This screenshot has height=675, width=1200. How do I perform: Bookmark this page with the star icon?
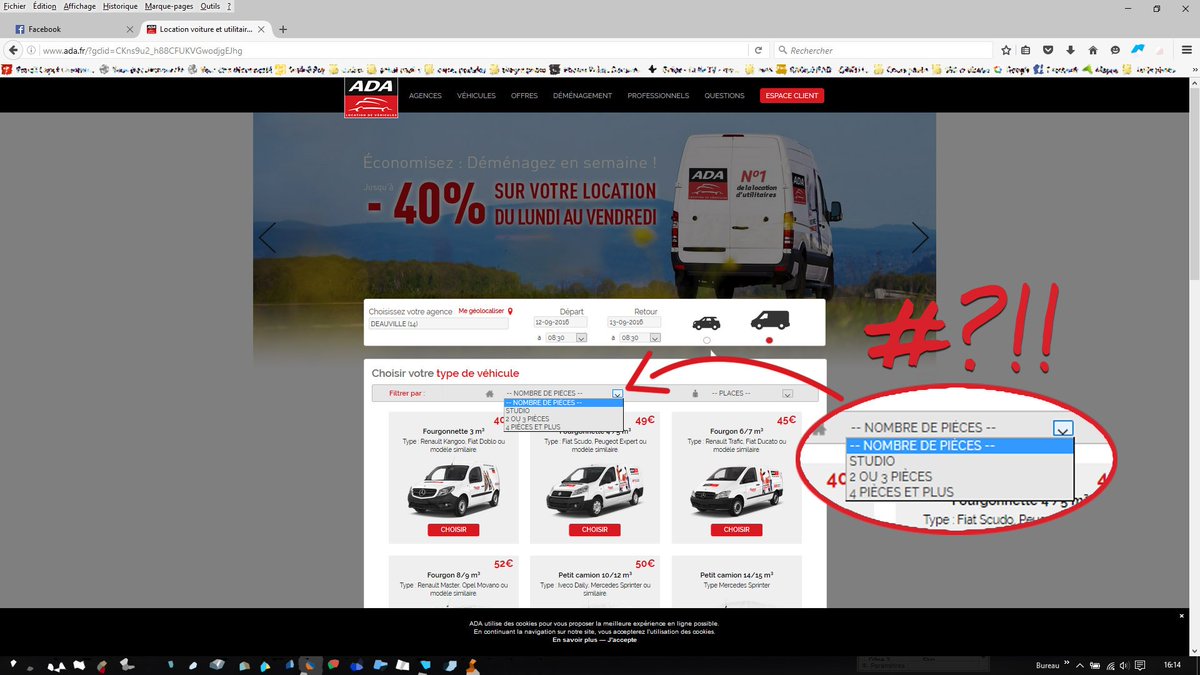1006,50
